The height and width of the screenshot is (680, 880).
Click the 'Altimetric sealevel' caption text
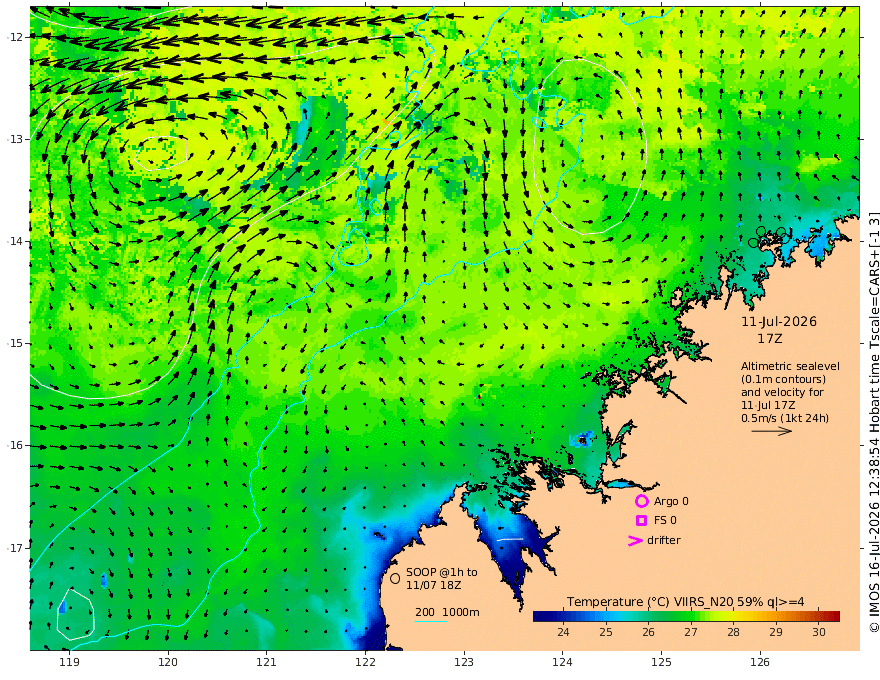coord(790,366)
